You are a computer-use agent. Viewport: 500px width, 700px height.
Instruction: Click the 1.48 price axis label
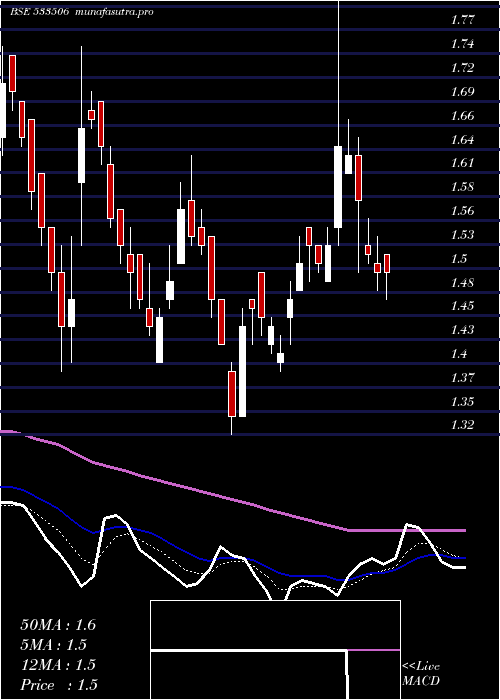tap(462, 283)
